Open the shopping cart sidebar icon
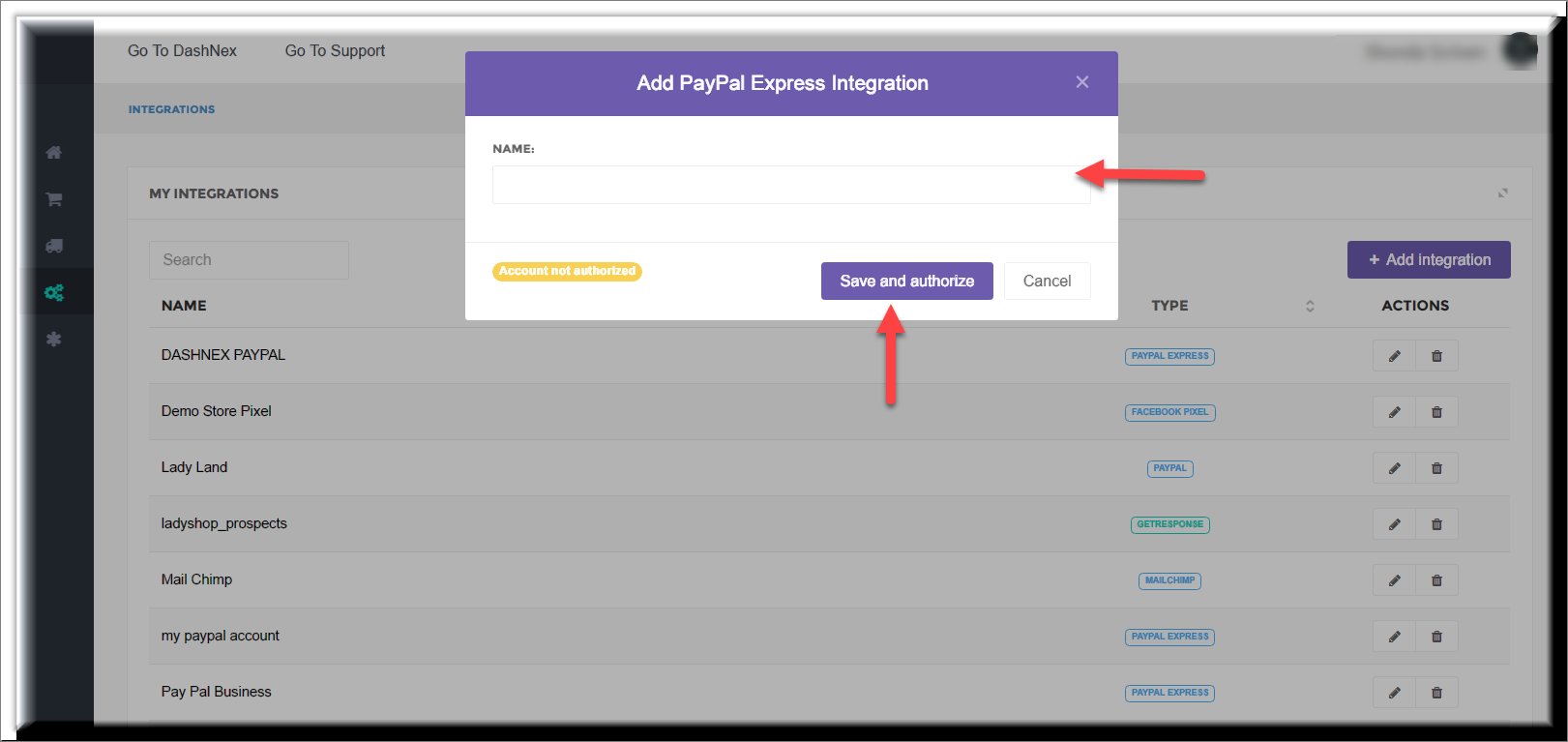 54,199
